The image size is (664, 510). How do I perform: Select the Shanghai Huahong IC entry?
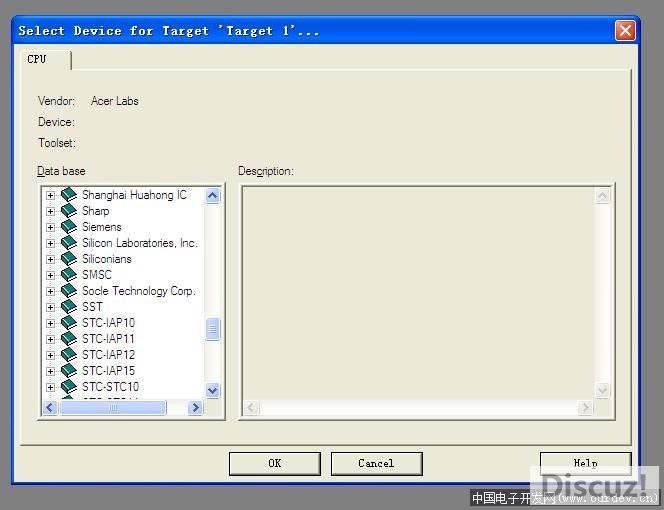134,195
